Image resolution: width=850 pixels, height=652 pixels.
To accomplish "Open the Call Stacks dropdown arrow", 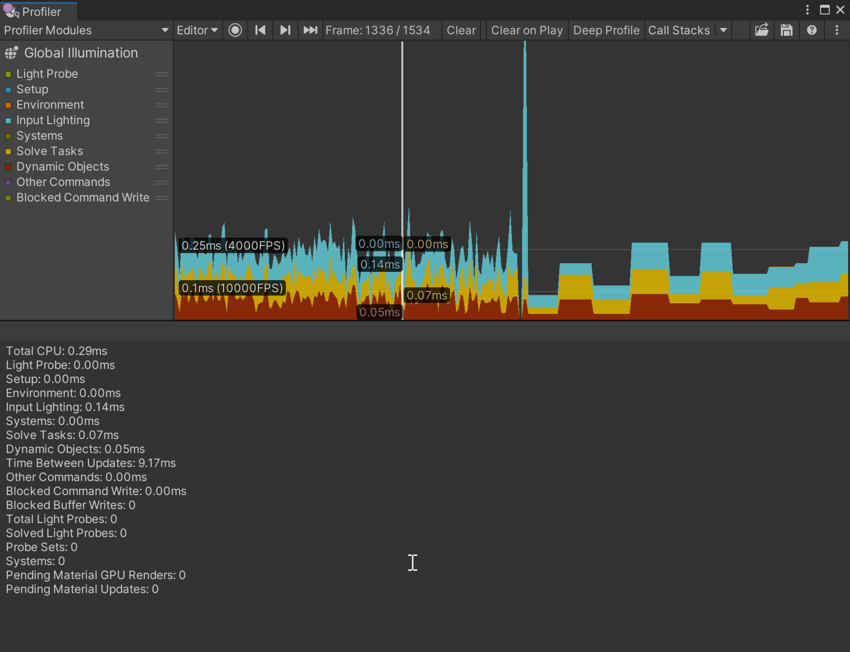I will pyautogui.click(x=724, y=30).
